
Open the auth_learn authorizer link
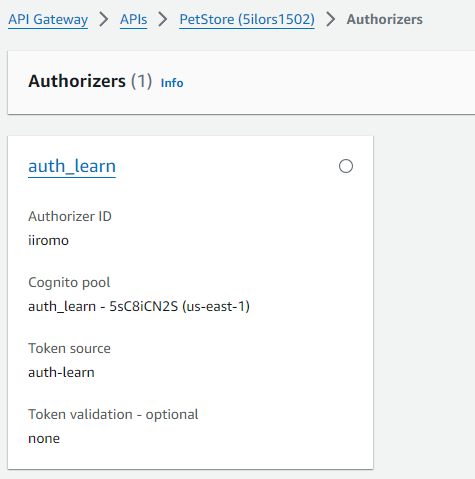[72, 166]
